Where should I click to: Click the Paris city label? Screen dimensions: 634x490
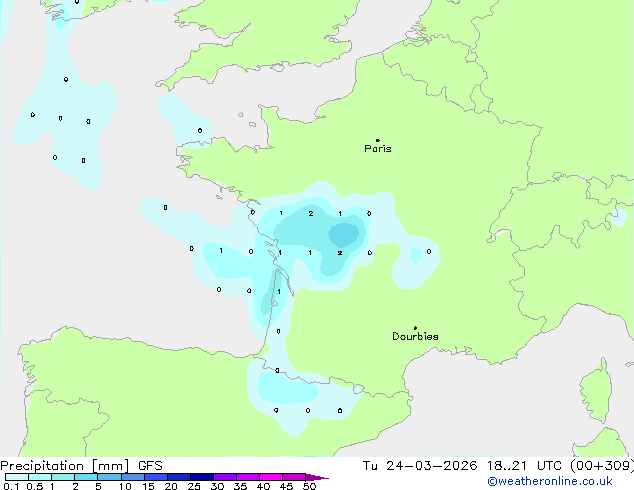point(378,149)
